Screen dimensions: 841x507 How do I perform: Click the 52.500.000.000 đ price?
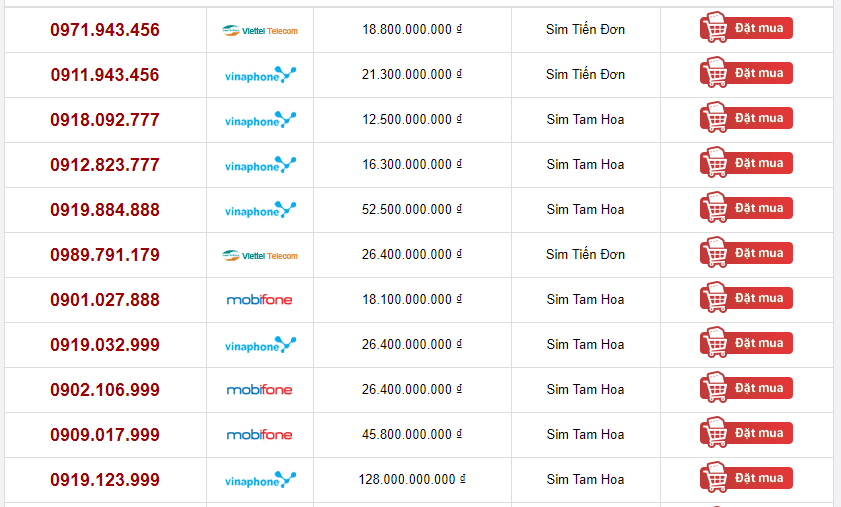pyautogui.click(x=412, y=210)
